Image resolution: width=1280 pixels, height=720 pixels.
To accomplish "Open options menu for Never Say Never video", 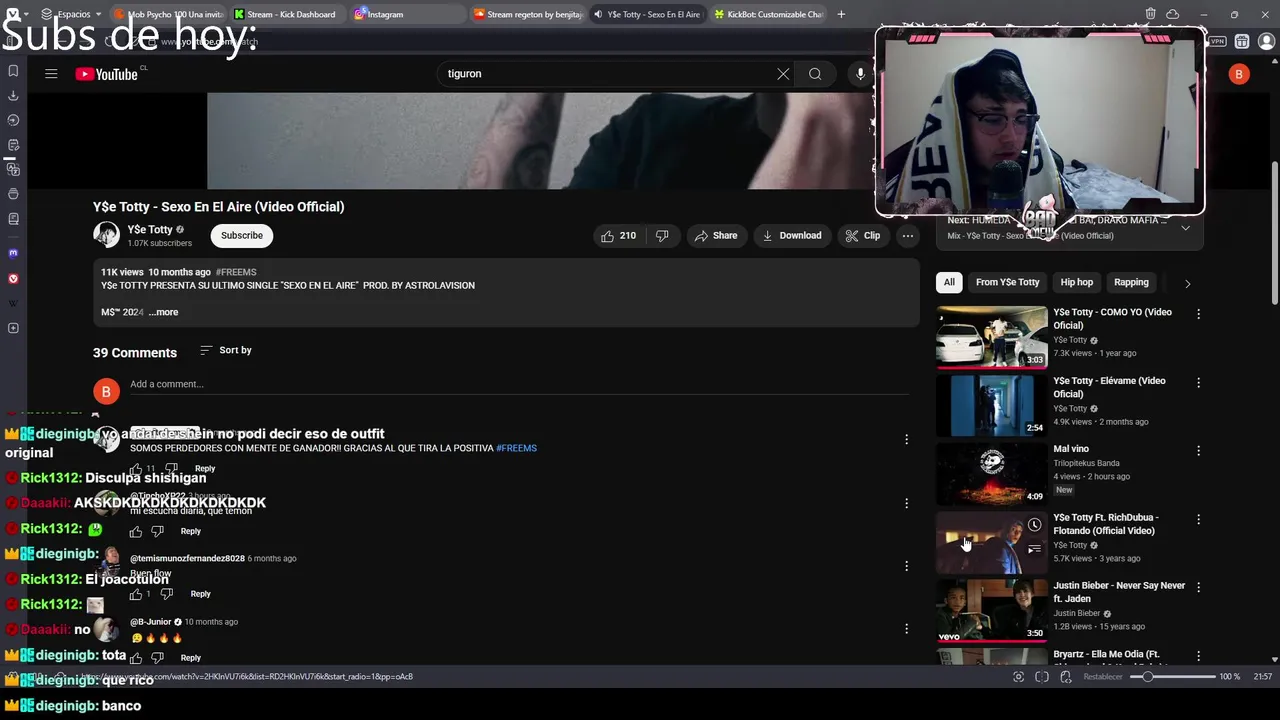I will pyautogui.click(x=1198, y=588).
